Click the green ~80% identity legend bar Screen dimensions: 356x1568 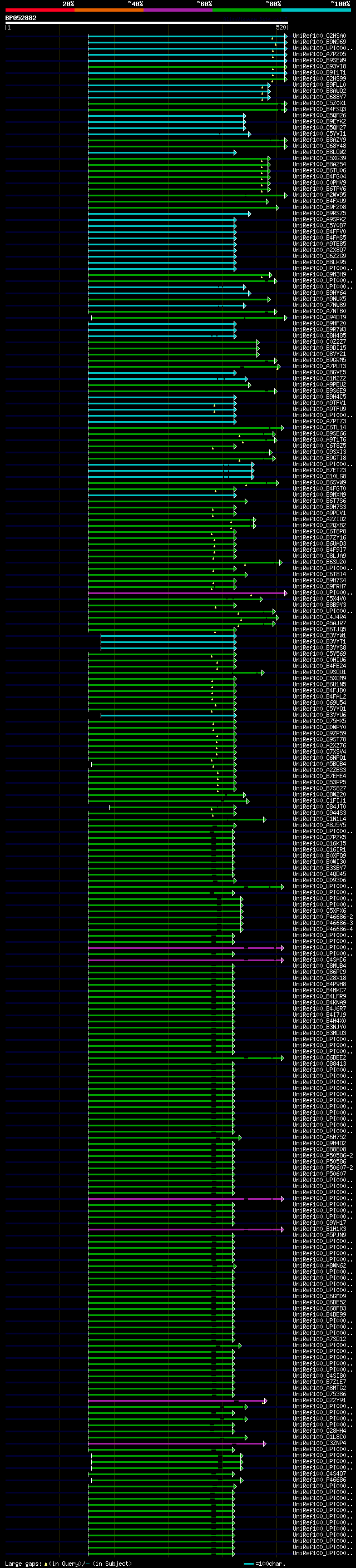tap(247, 10)
